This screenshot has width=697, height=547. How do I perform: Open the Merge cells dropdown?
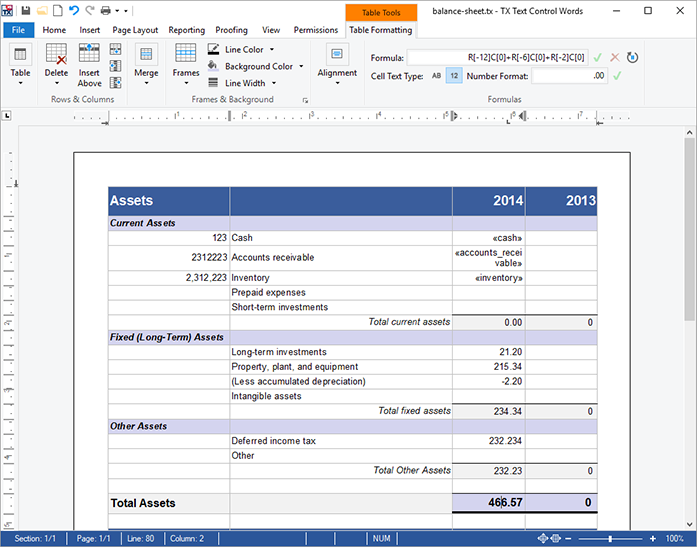tap(146, 65)
